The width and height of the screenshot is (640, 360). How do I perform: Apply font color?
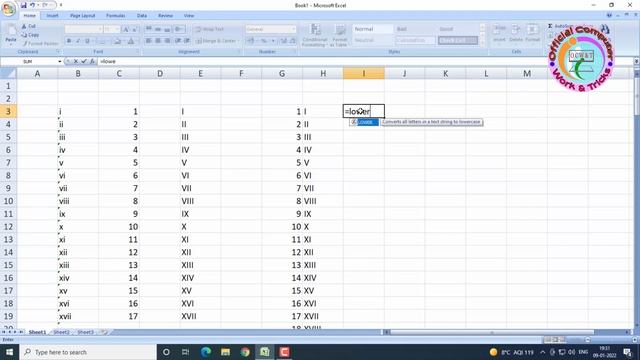131,41
